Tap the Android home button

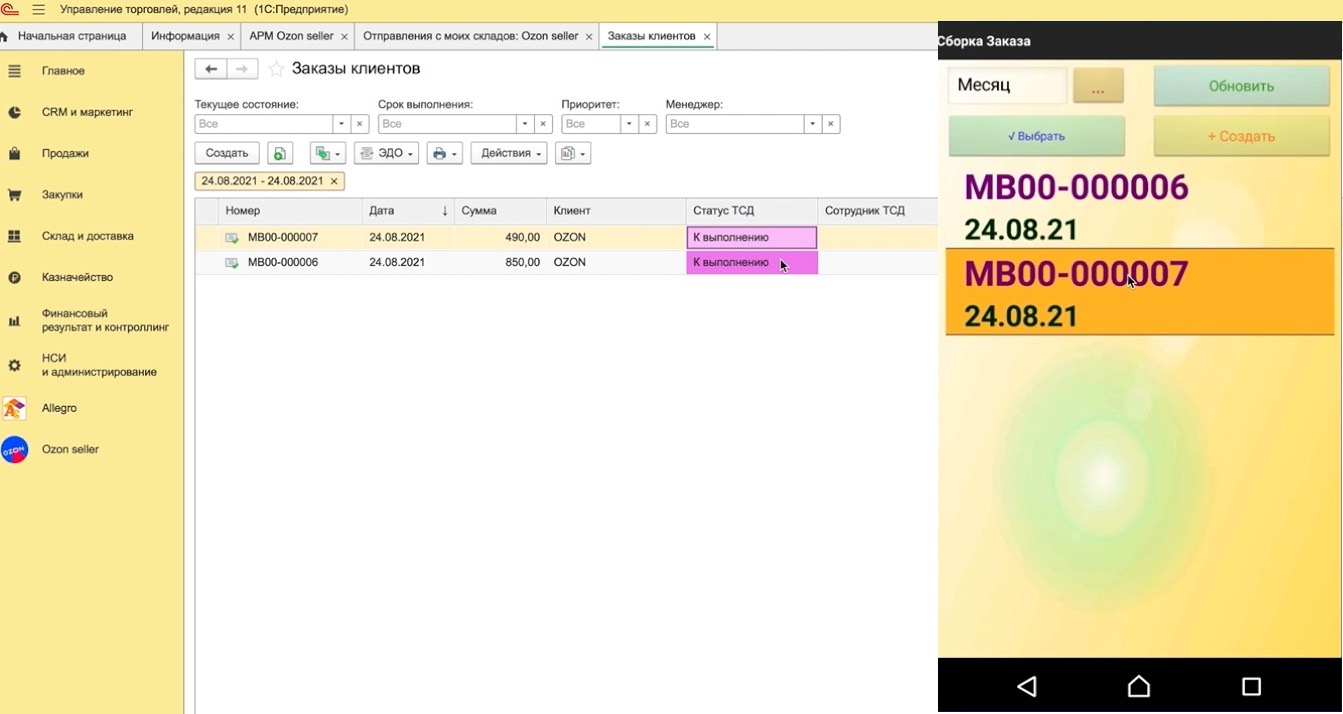click(1138, 686)
